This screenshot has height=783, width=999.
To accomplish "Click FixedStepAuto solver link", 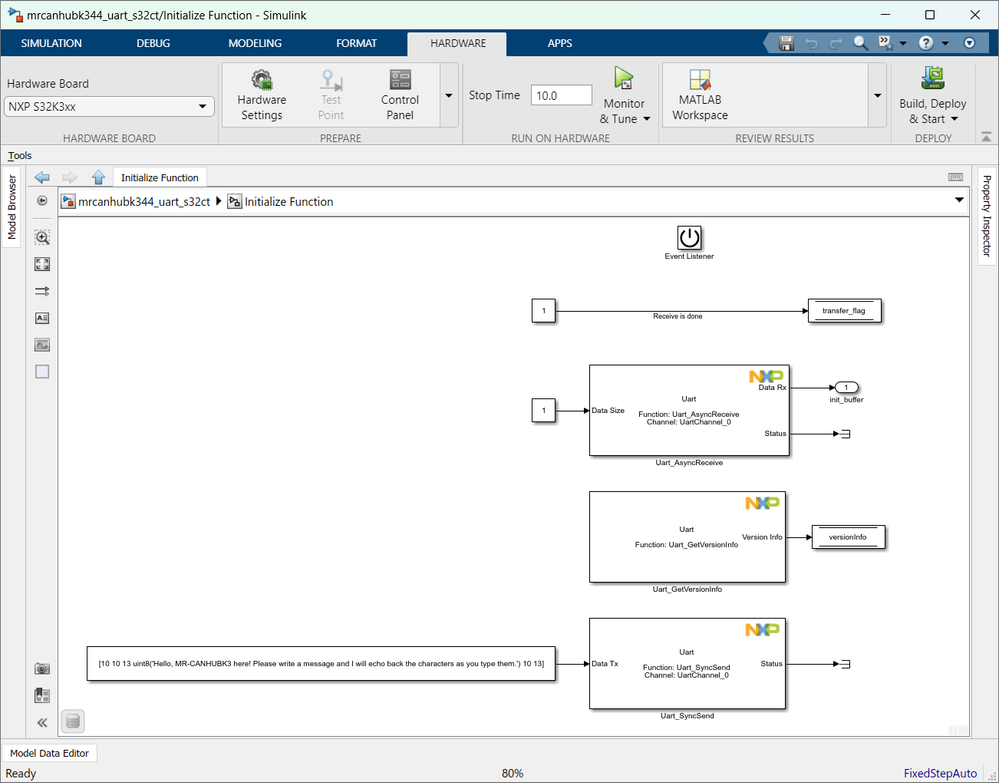I will coord(940,773).
